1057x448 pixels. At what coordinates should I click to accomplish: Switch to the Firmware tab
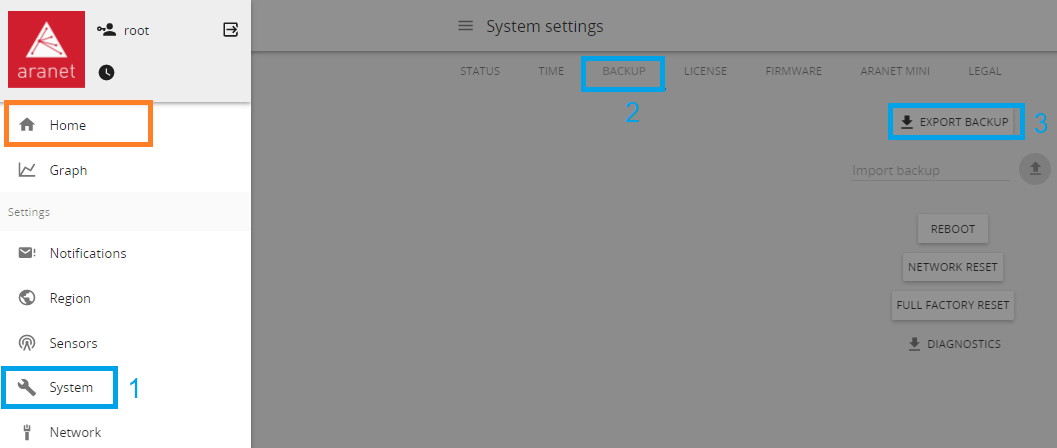pos(793,71)
